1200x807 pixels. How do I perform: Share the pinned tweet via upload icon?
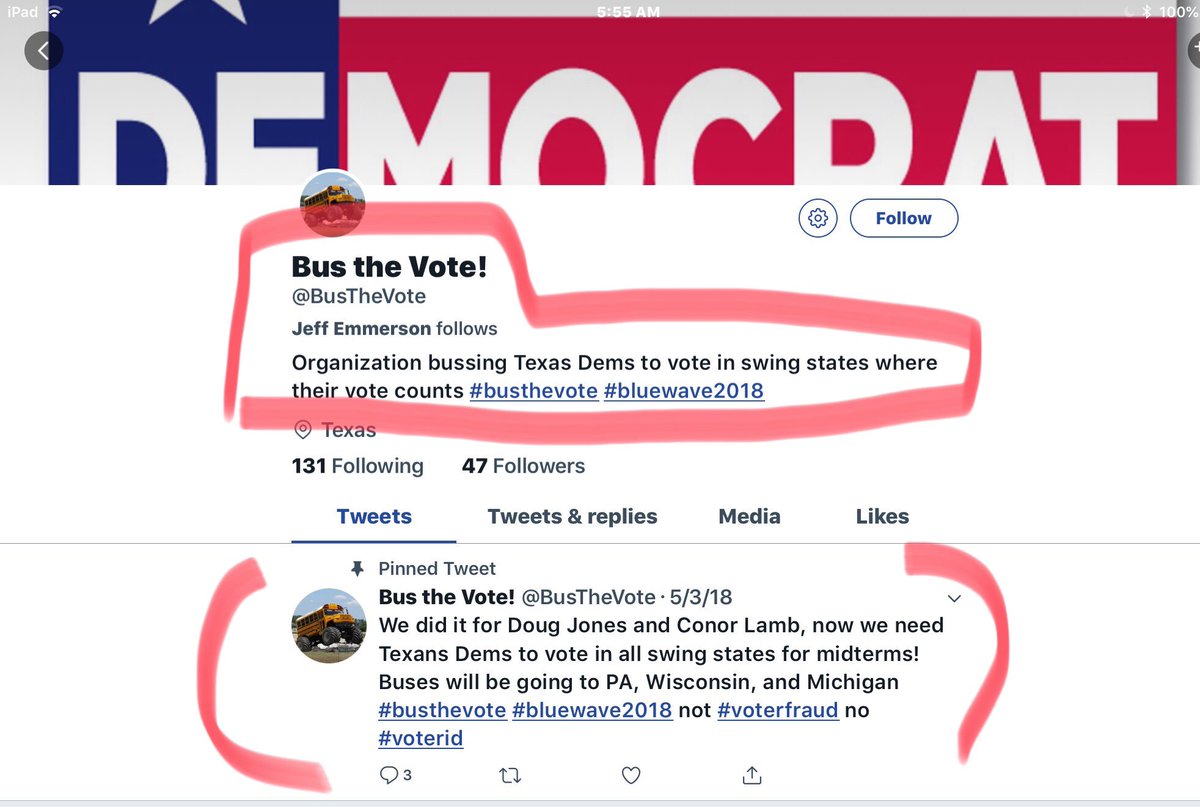click(753, 775)
